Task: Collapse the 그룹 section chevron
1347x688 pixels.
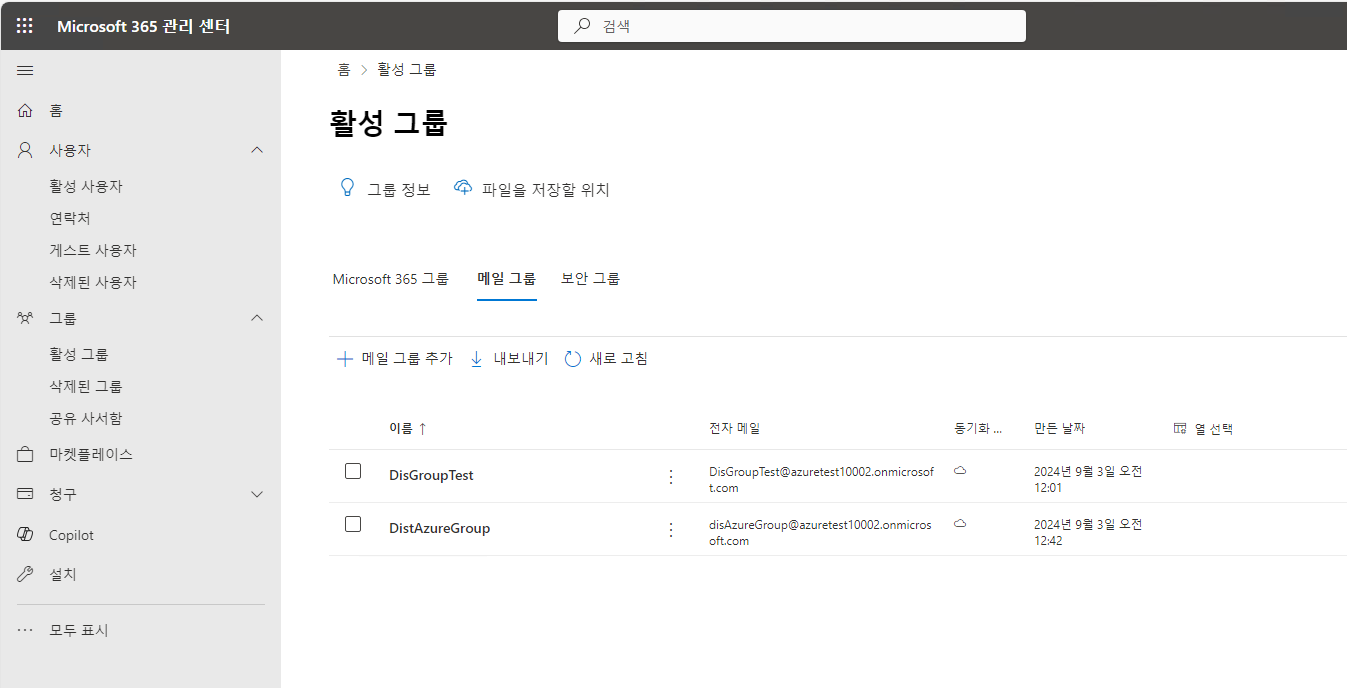Action: click(257, 318)
